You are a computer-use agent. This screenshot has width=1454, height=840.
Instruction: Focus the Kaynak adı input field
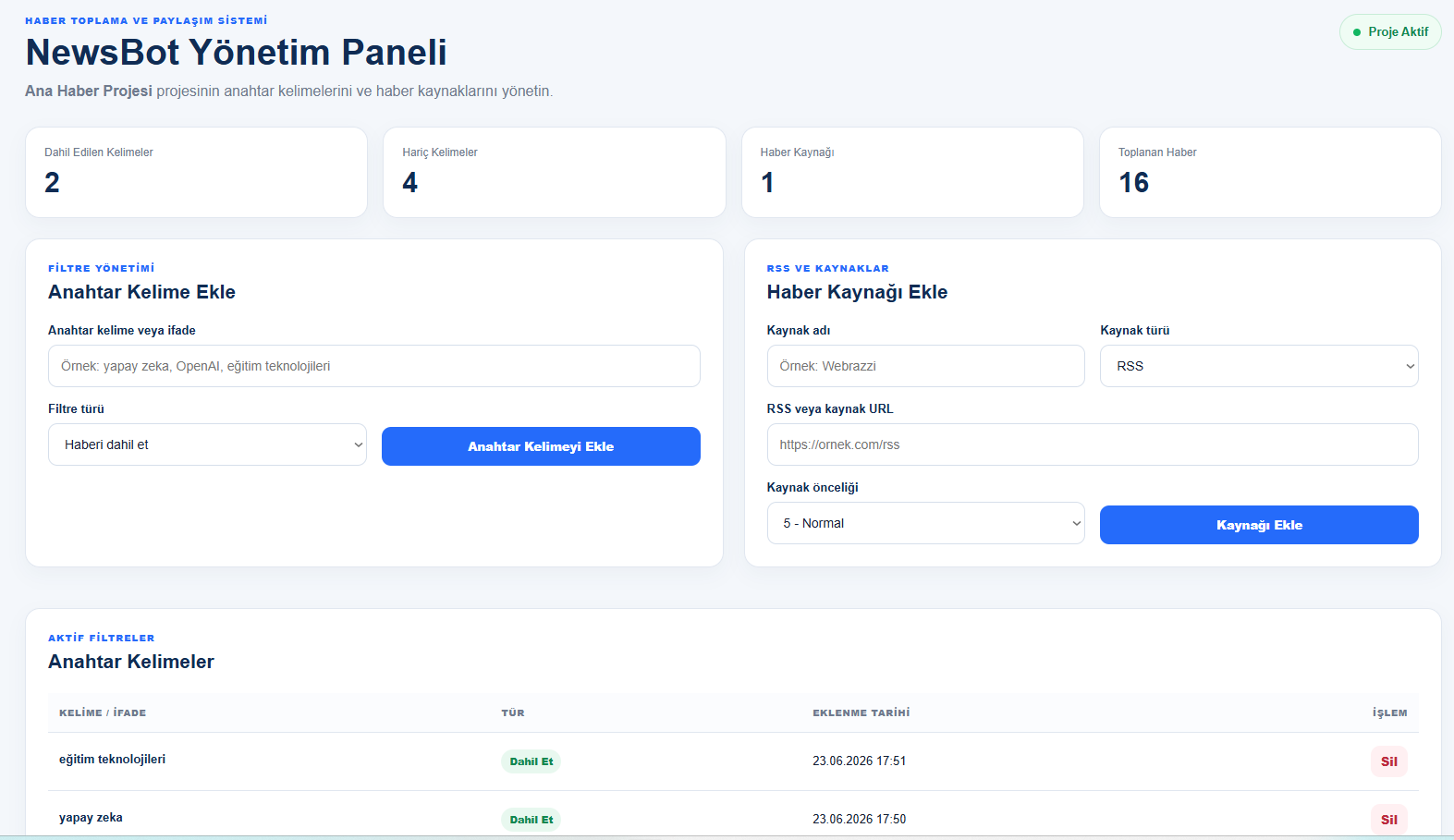pos(925,366)
